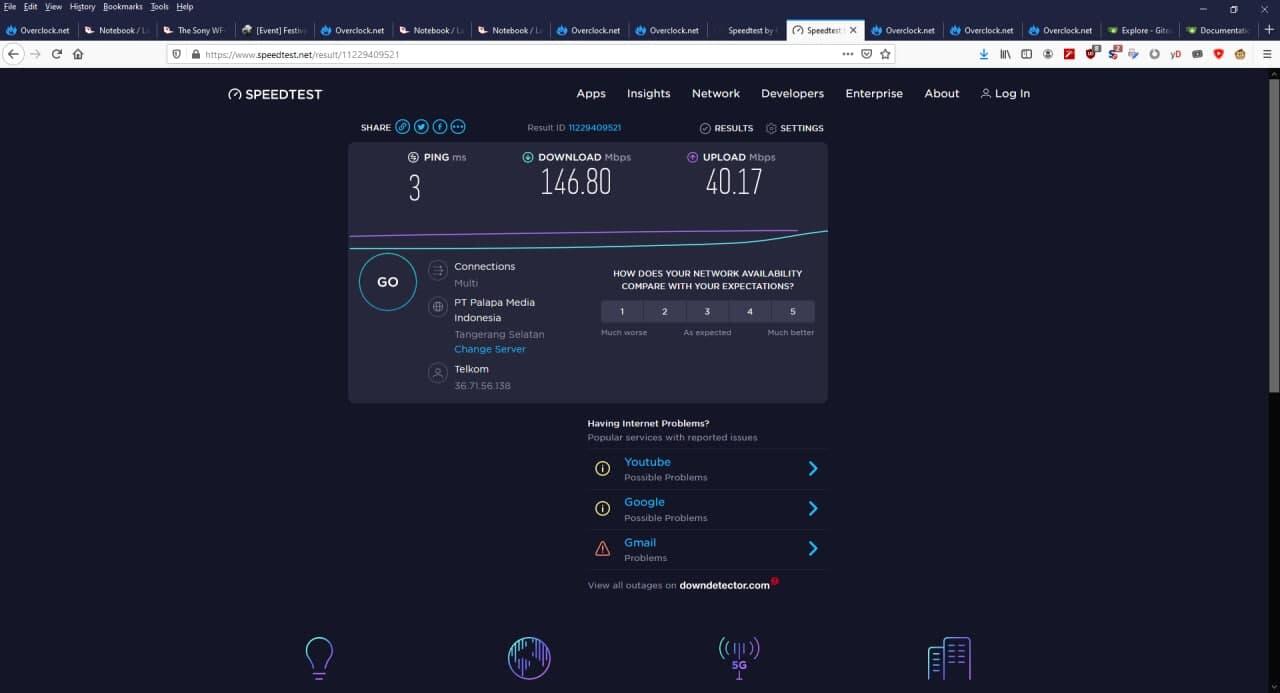Switch to the Documentation tab

[x=1218, y=30]
